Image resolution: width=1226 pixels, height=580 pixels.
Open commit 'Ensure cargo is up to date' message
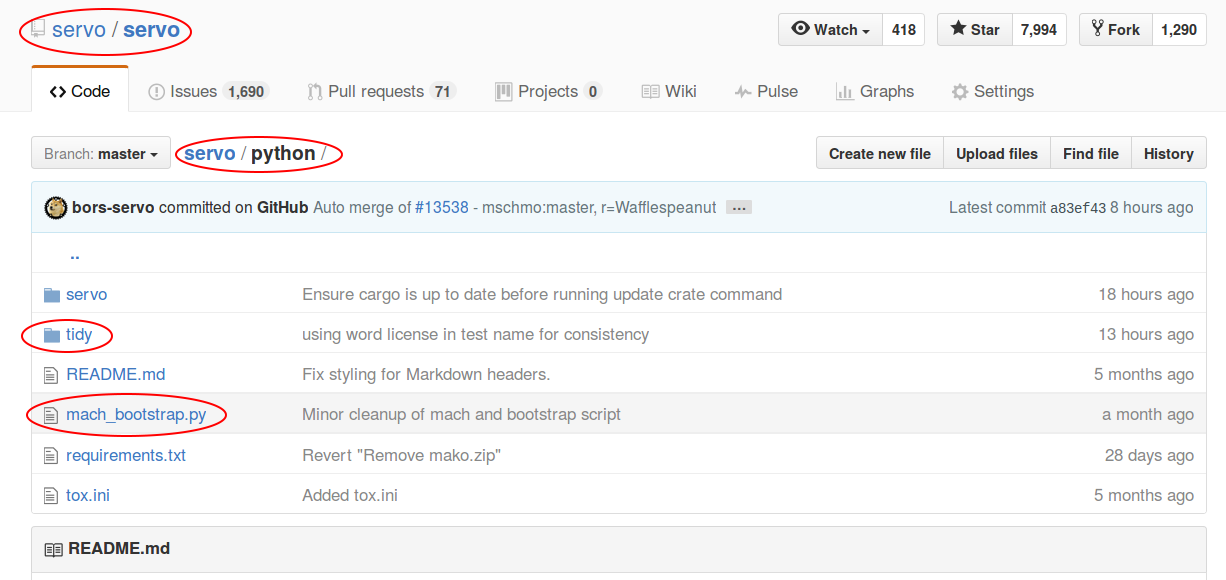pos(542,295)
